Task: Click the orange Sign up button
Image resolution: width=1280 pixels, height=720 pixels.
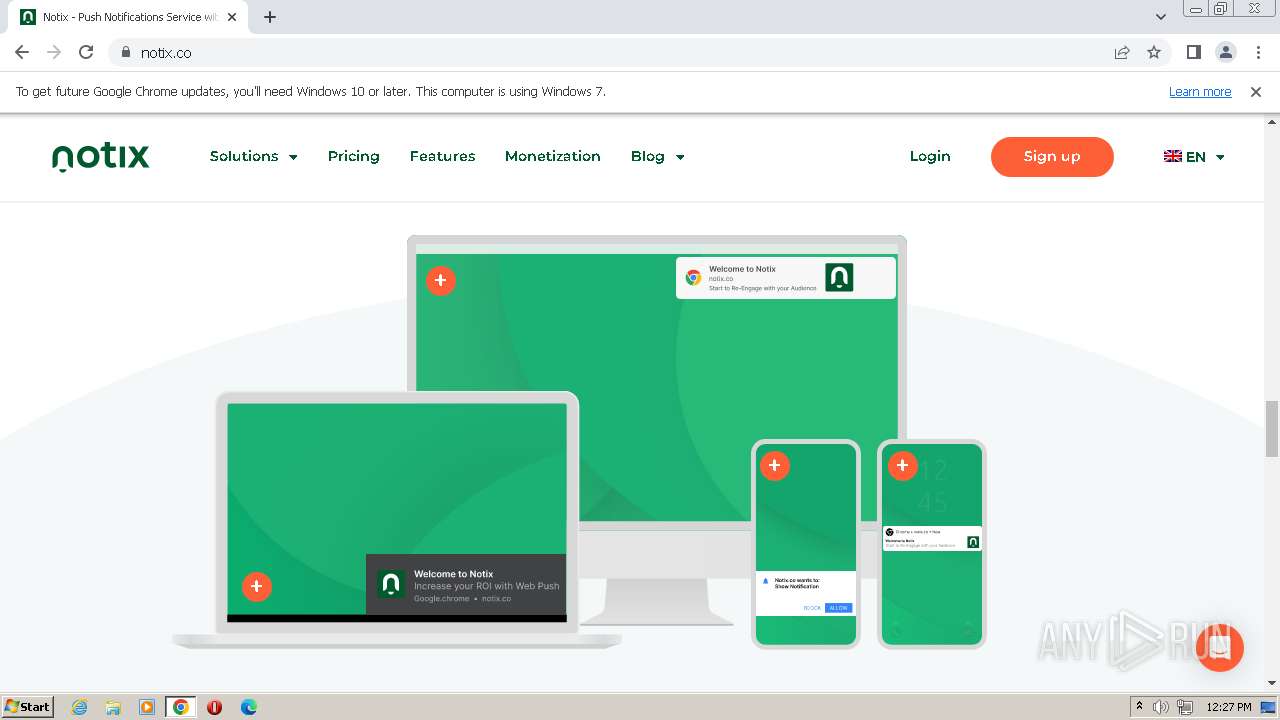Action: tap(1052, 156)
